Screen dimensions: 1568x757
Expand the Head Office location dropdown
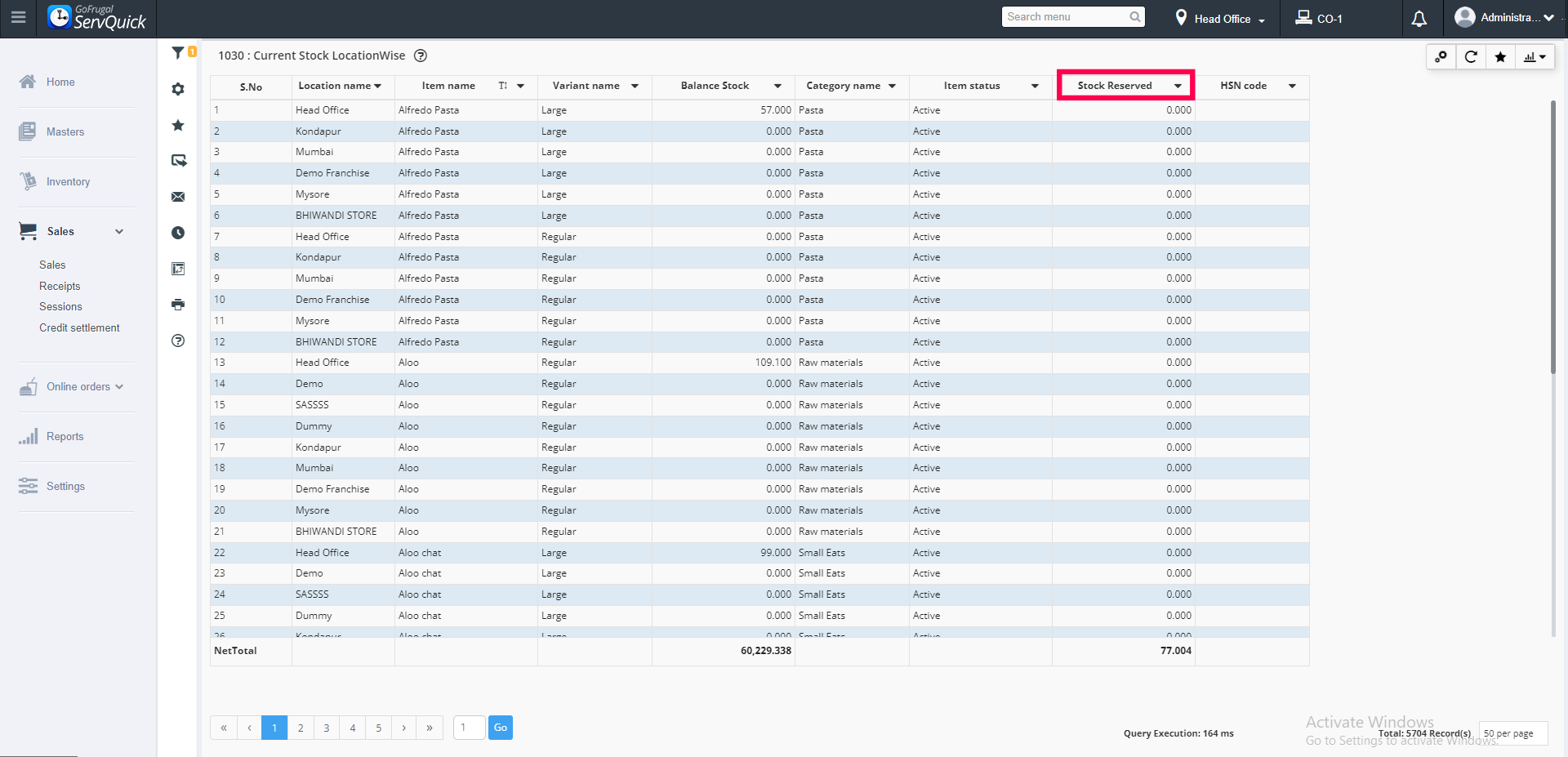point(1221,19)
